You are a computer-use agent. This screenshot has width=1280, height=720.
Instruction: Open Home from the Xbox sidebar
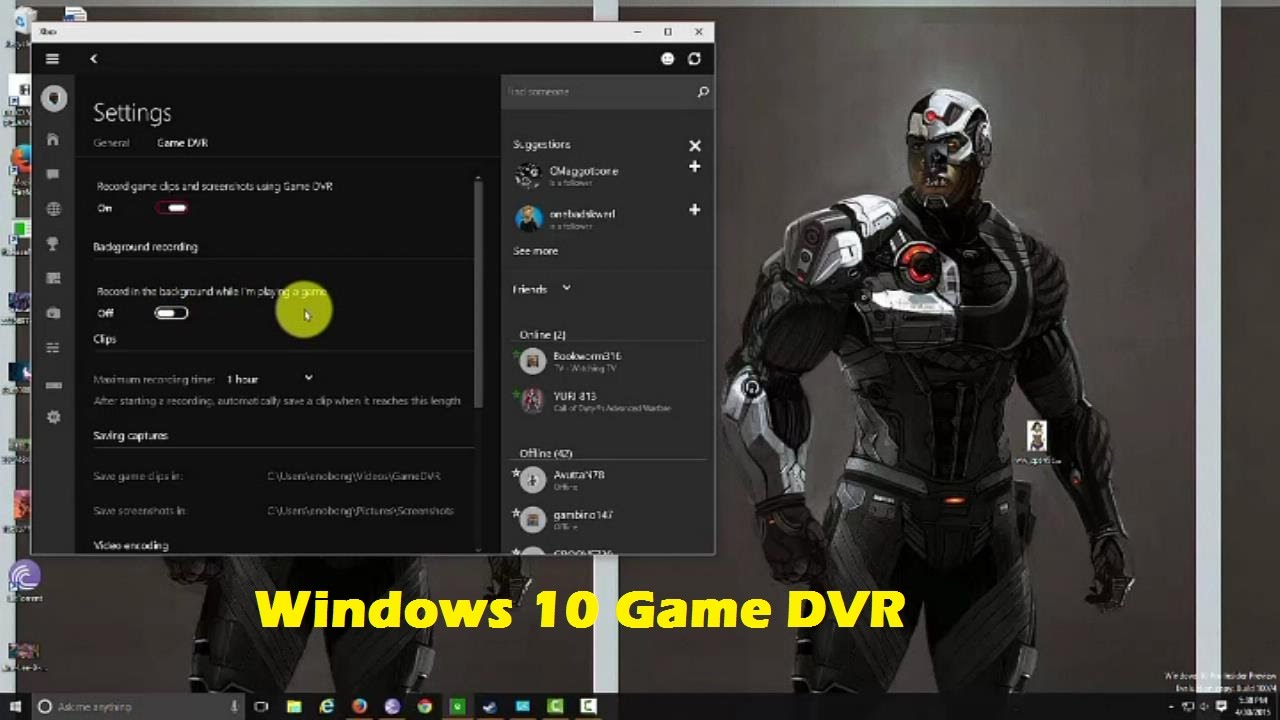click(54, 139)
